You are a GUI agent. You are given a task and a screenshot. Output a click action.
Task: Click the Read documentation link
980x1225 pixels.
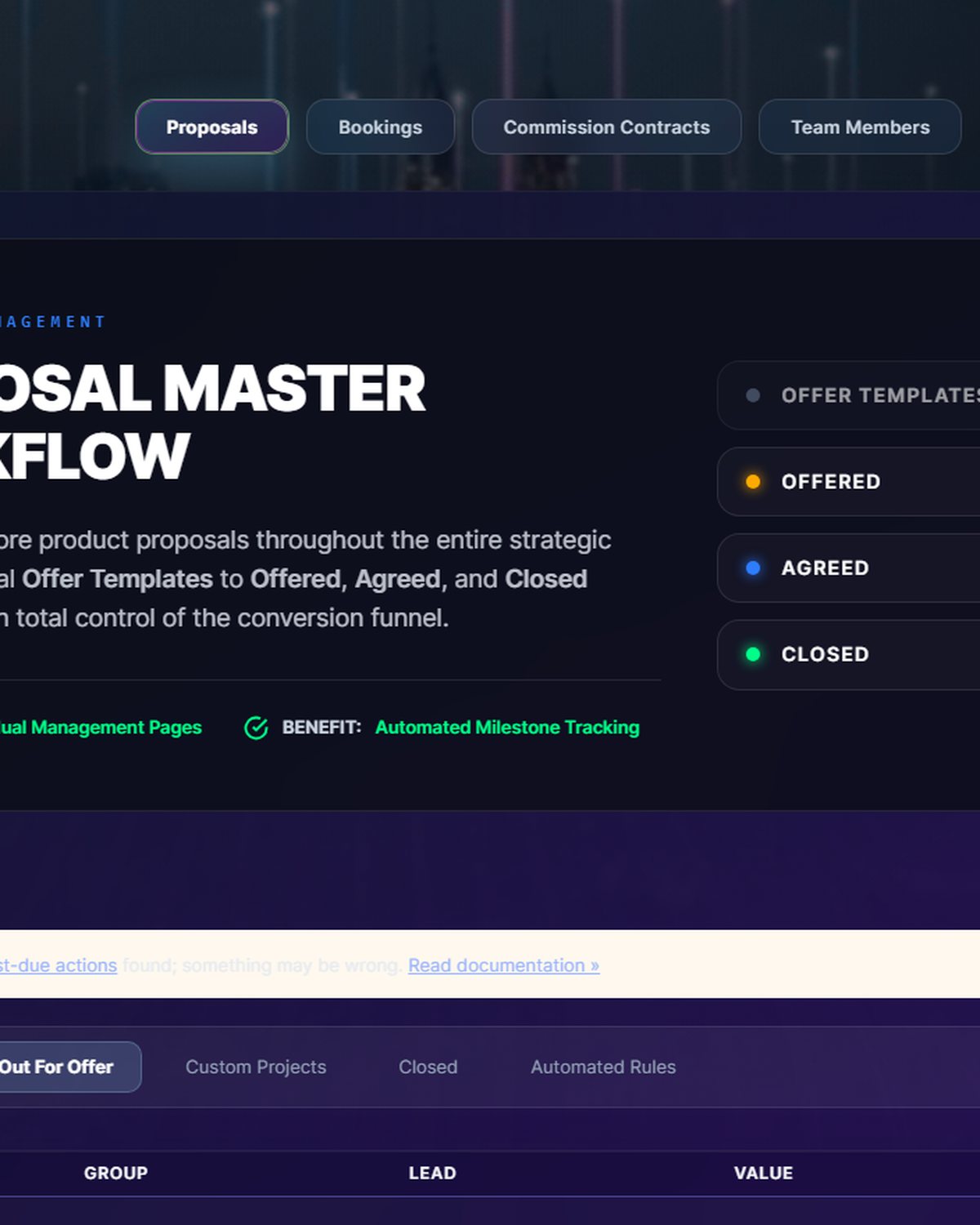(504, 965)
